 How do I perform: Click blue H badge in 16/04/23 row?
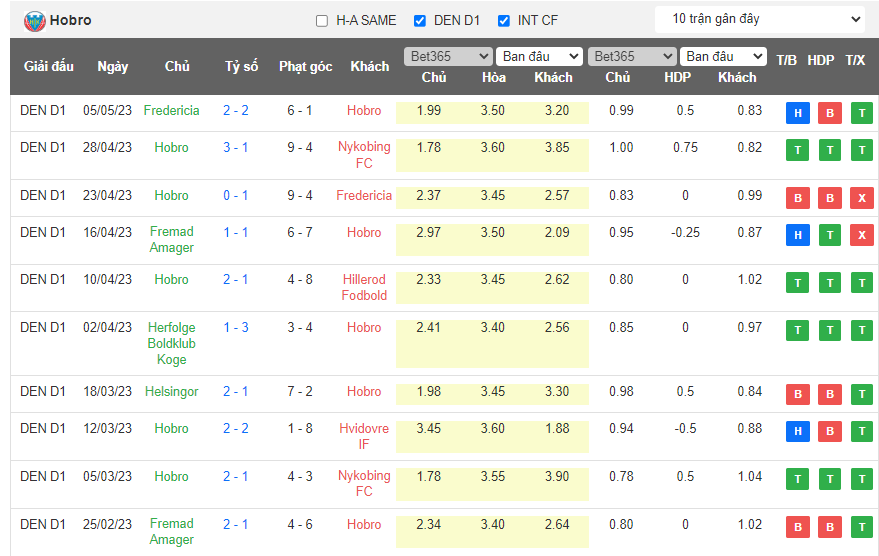(x=797, y=235)
